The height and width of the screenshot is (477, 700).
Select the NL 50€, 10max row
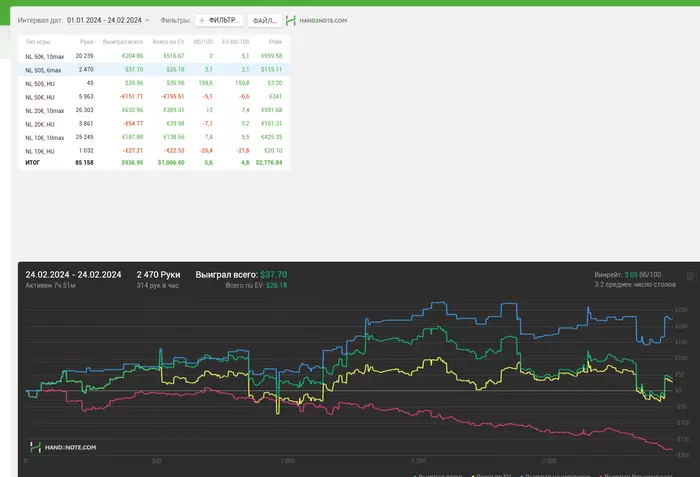[x=154, y=56]
